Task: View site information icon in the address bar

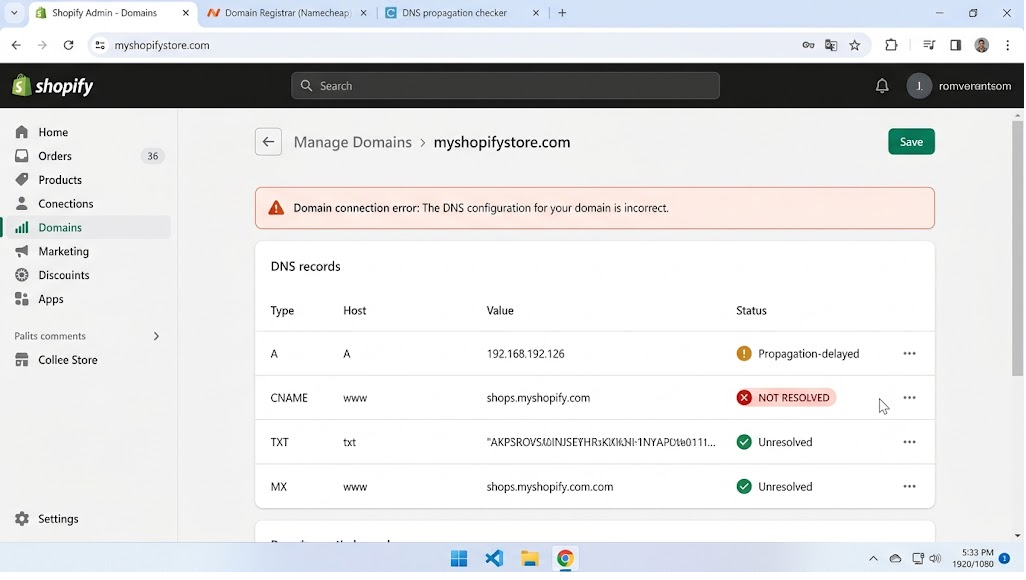Action: (100, 45)
